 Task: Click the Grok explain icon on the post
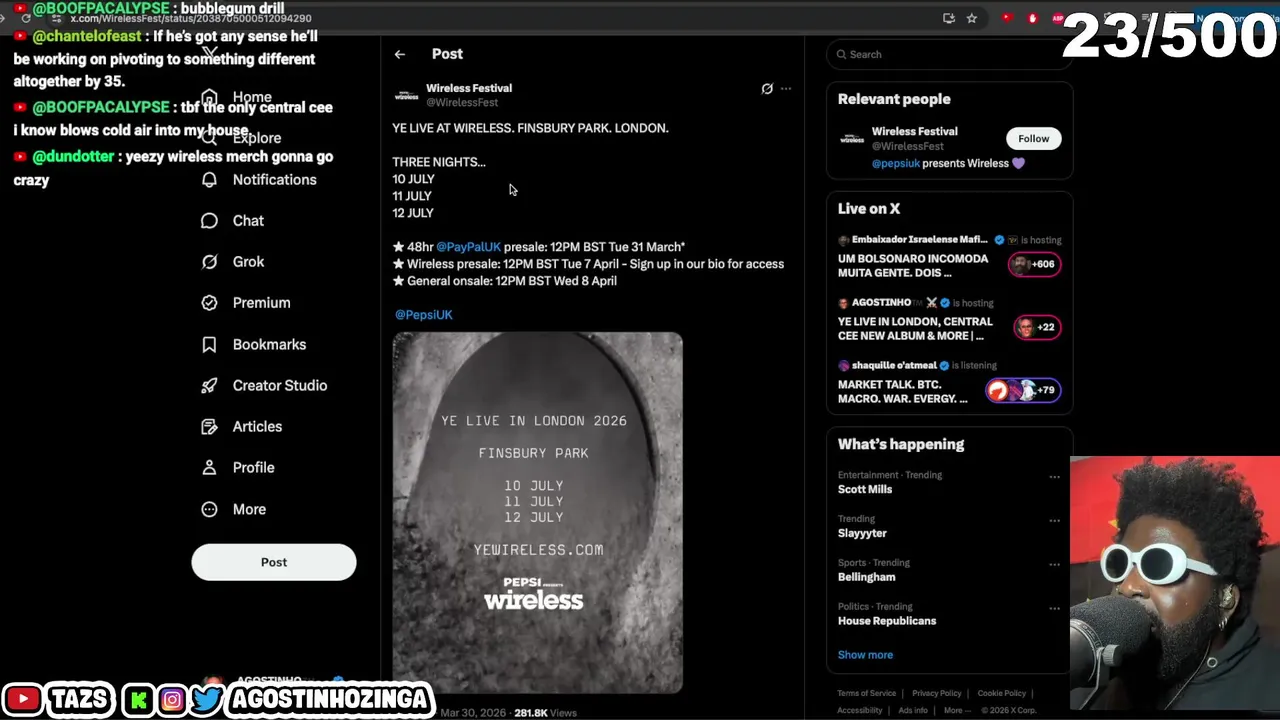767,89
